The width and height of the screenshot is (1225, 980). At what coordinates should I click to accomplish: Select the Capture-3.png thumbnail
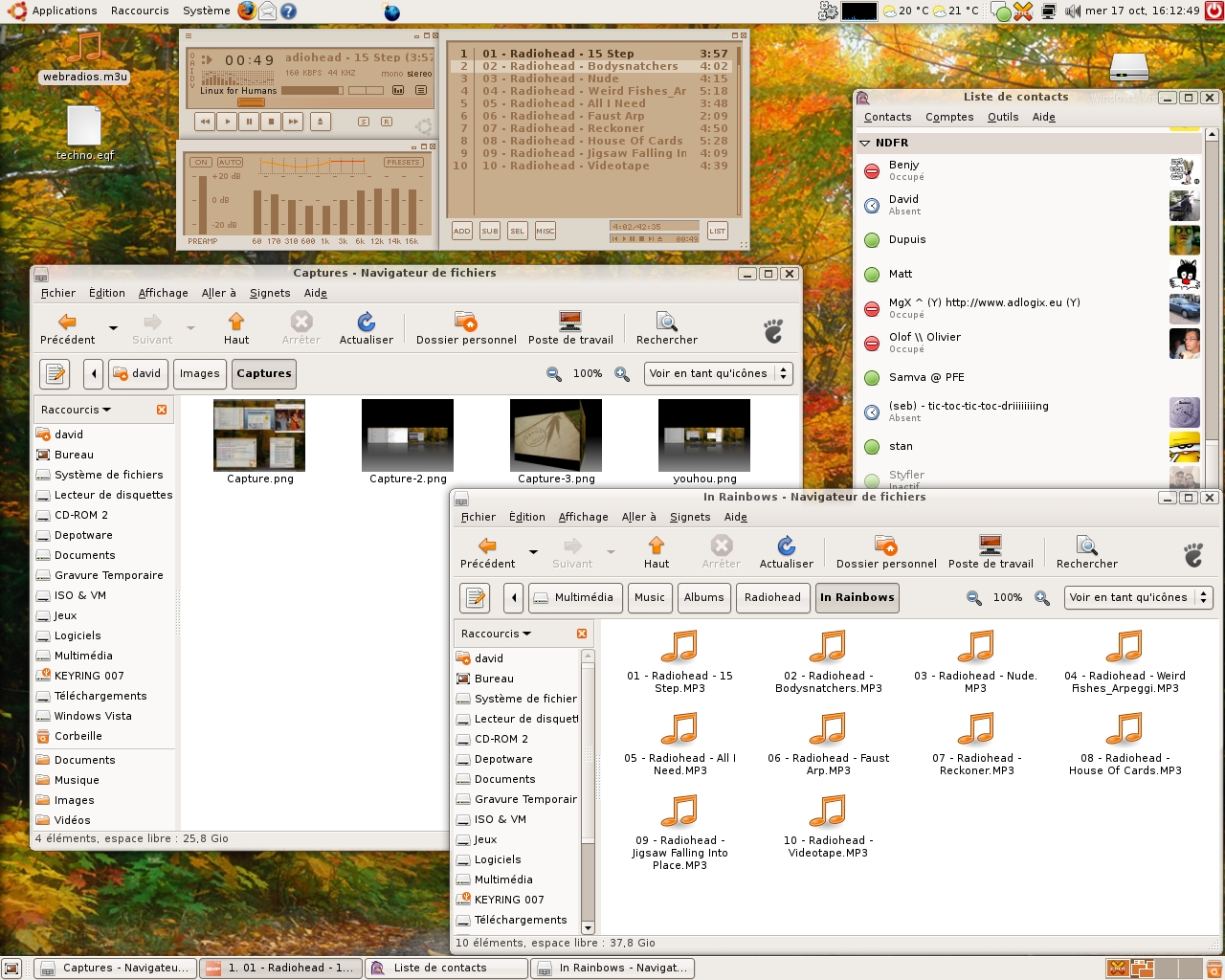click(x=556, y=436)
